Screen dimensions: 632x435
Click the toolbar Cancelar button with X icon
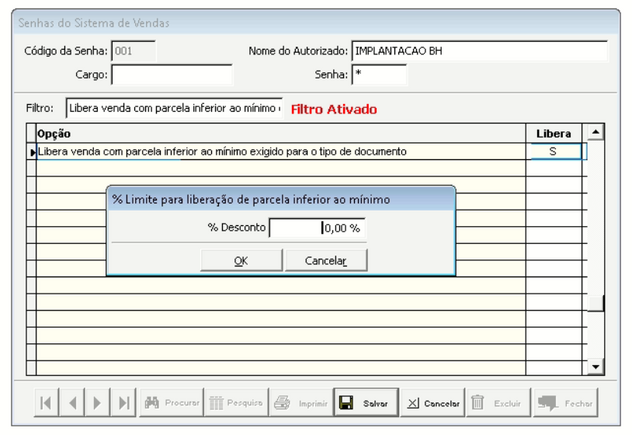point(432,403)
